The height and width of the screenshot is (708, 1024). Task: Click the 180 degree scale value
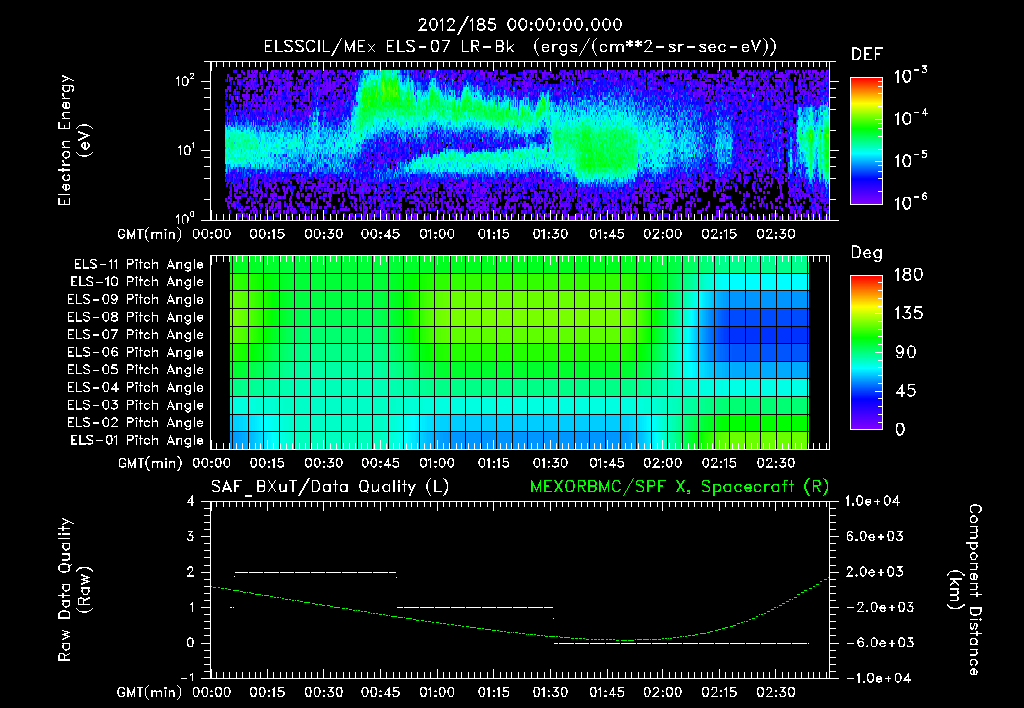point(908,274)
